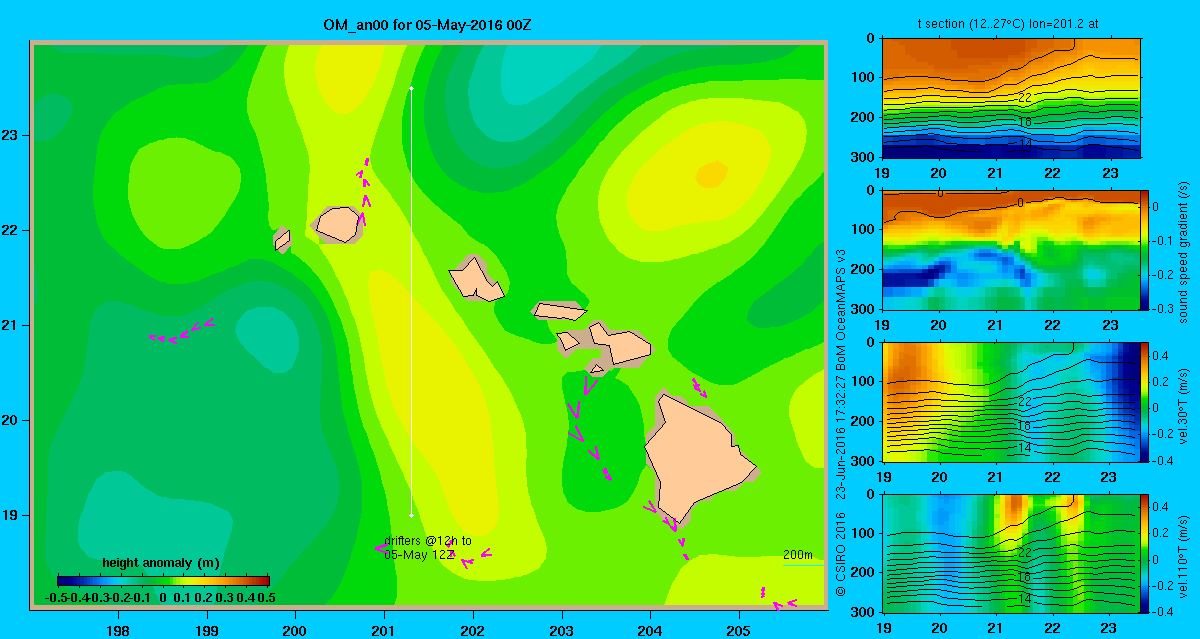Click longitude tick label 203 on the main map
Image resolution: width=1200 pixels, height=639 pixels.
562,630
